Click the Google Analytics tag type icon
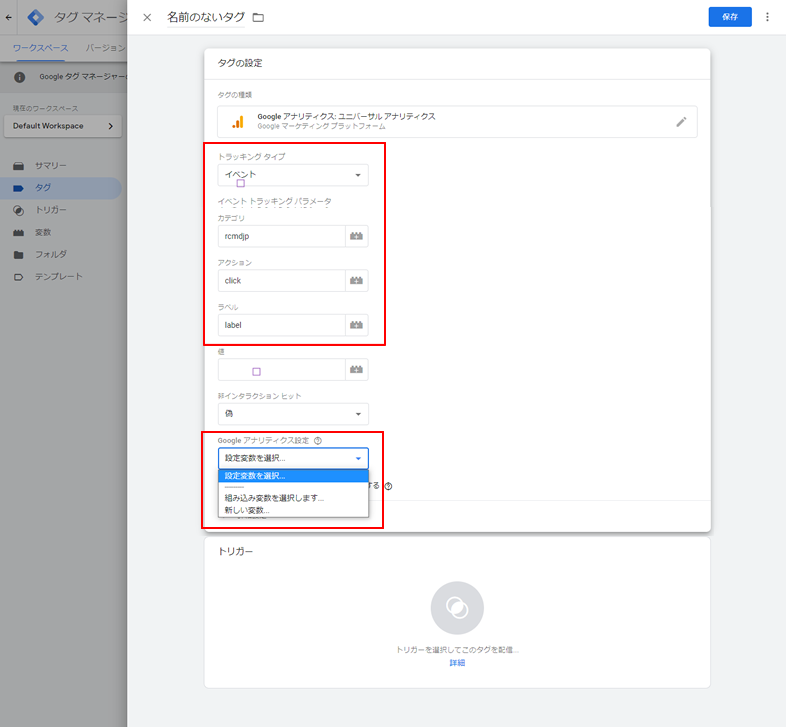Screen dimensions: 786x727 238,122
